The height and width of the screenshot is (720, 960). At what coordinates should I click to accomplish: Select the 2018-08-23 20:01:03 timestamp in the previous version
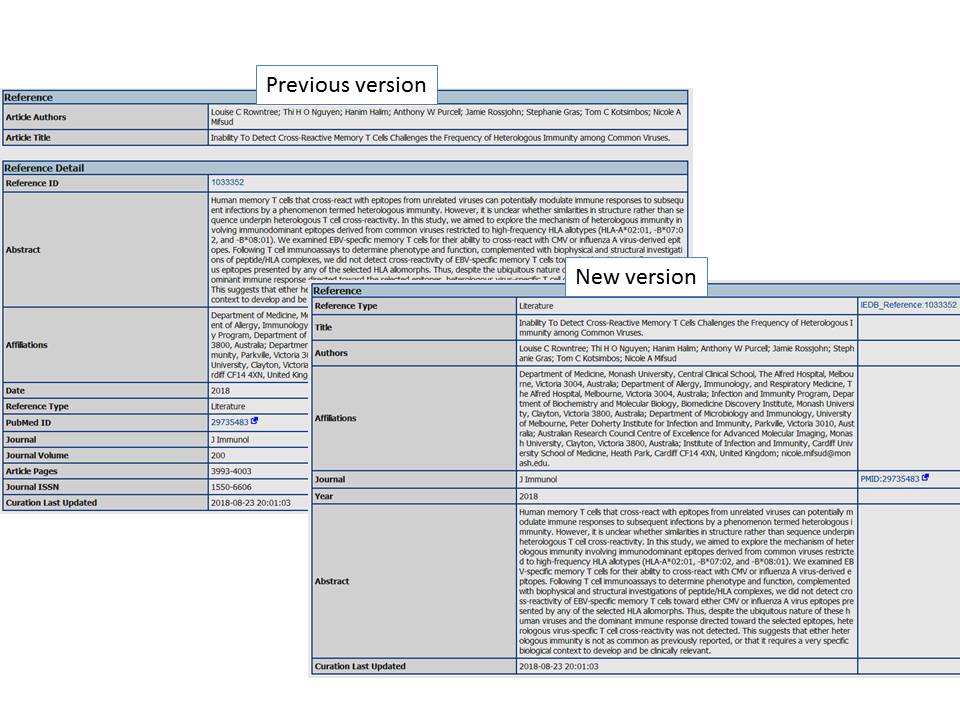tap(251, 503)
